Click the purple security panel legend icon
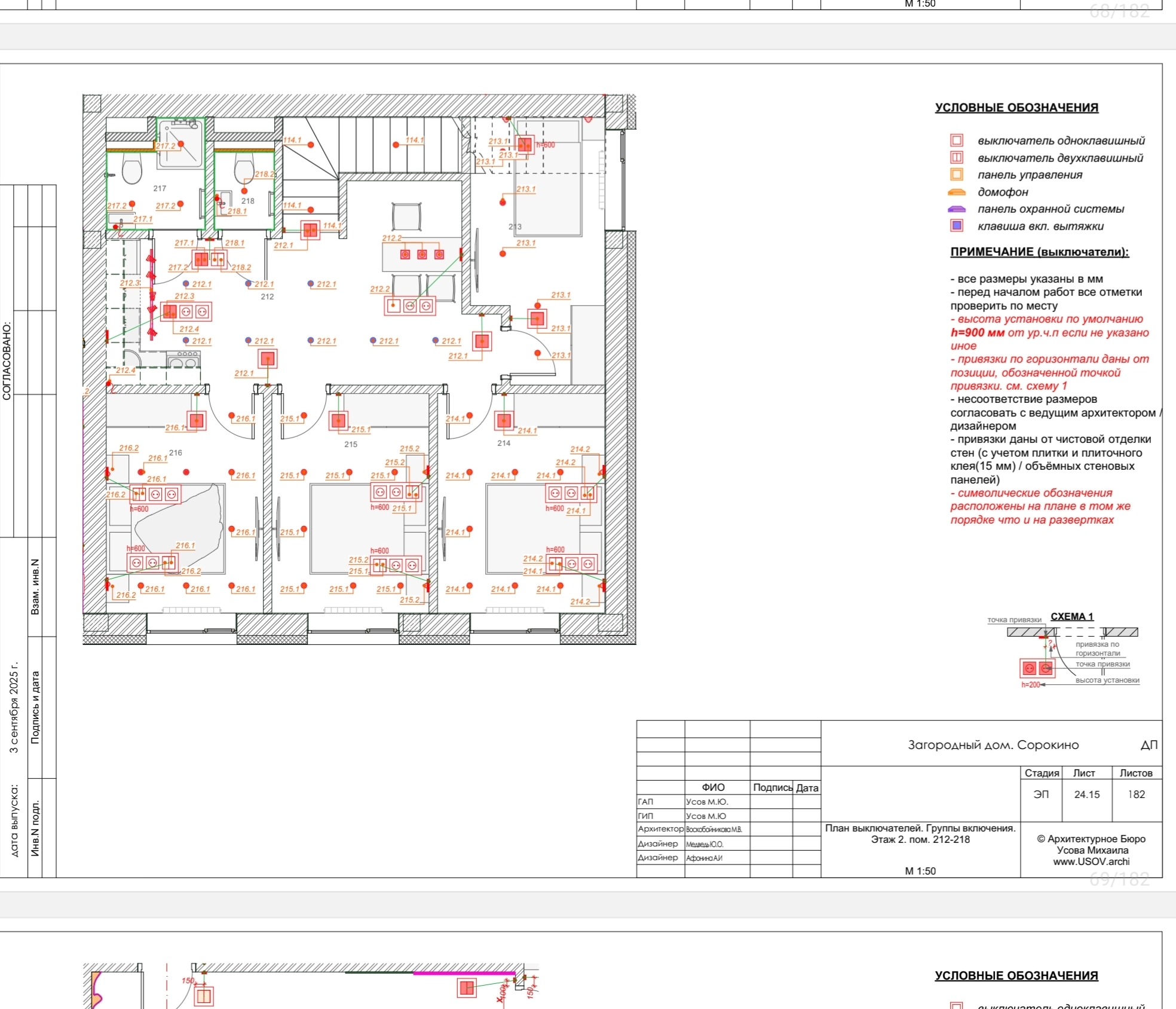1176x1009 pixels. coord(957,209)
